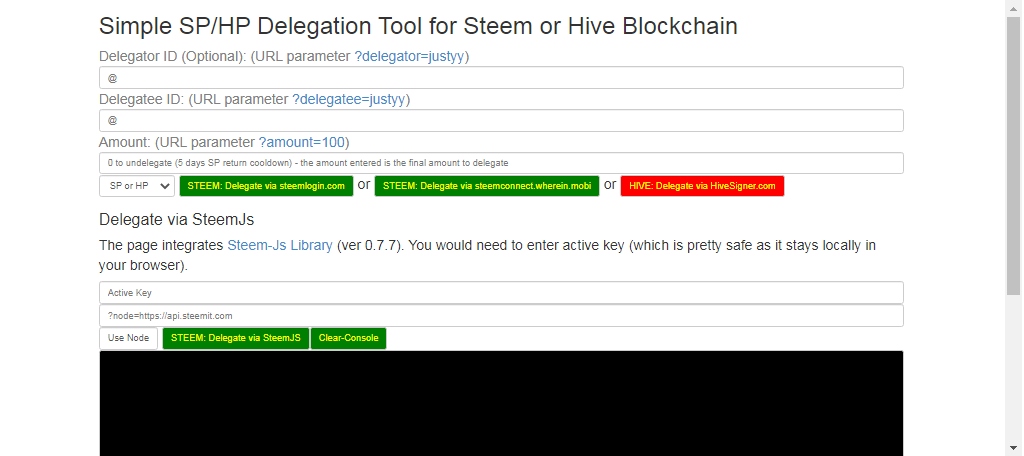Focus the node URL input field
The width and height of the screenshot is (1024, 456).
click(x=502, y=316)
